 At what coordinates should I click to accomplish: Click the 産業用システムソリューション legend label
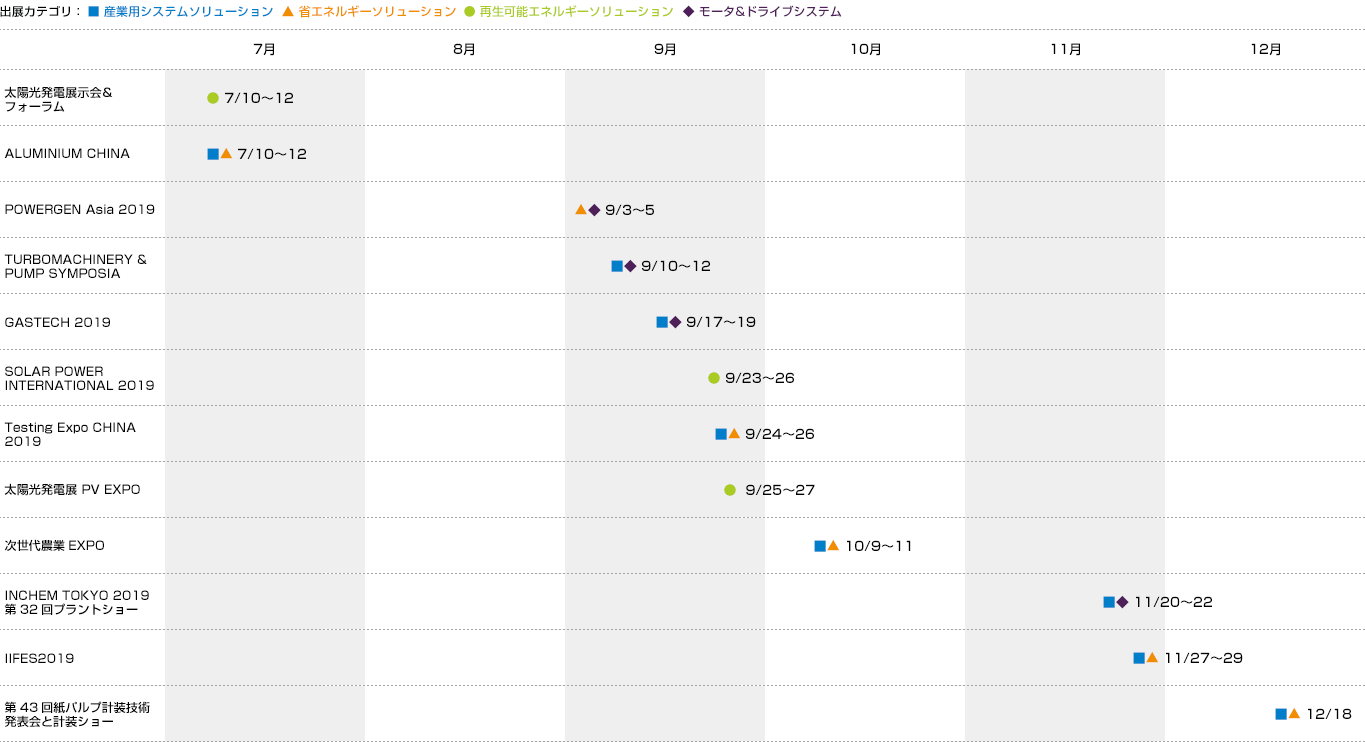coord(188,12)
